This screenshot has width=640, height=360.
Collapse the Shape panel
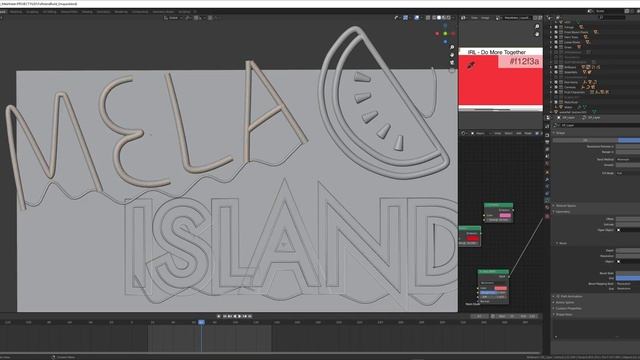tap(559, 133)
